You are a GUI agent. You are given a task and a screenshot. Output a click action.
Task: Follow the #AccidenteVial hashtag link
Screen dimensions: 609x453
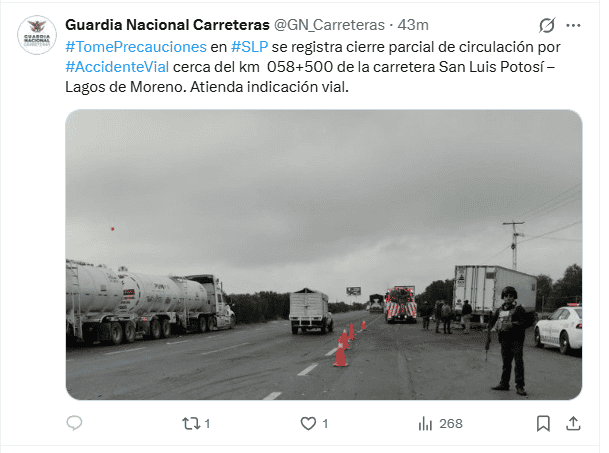[117, 67]
